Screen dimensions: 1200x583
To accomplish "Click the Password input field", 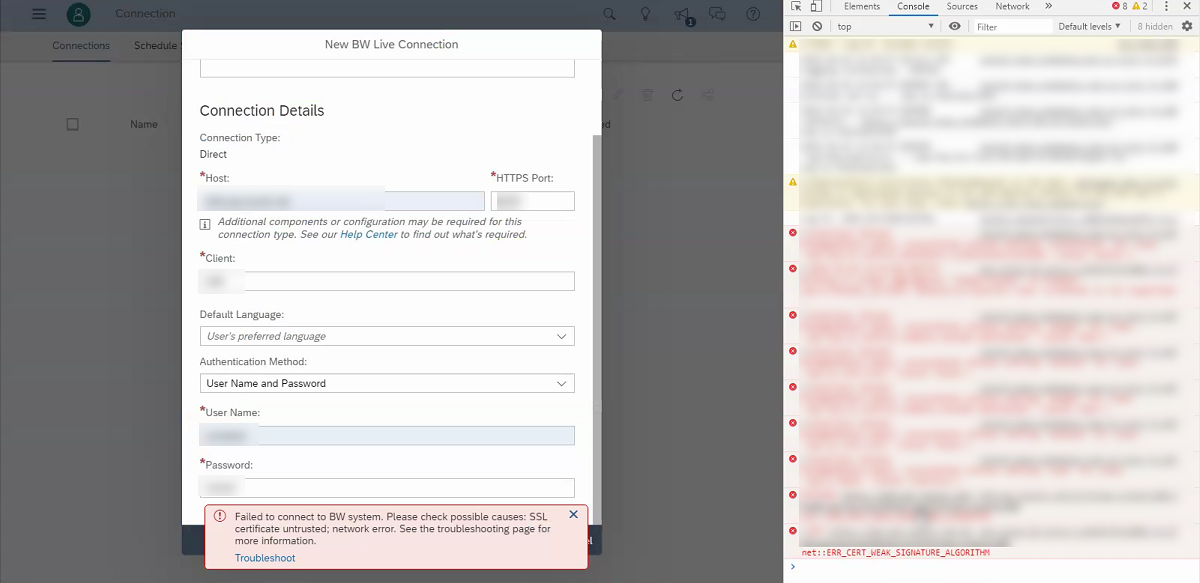I will point(387,488).
